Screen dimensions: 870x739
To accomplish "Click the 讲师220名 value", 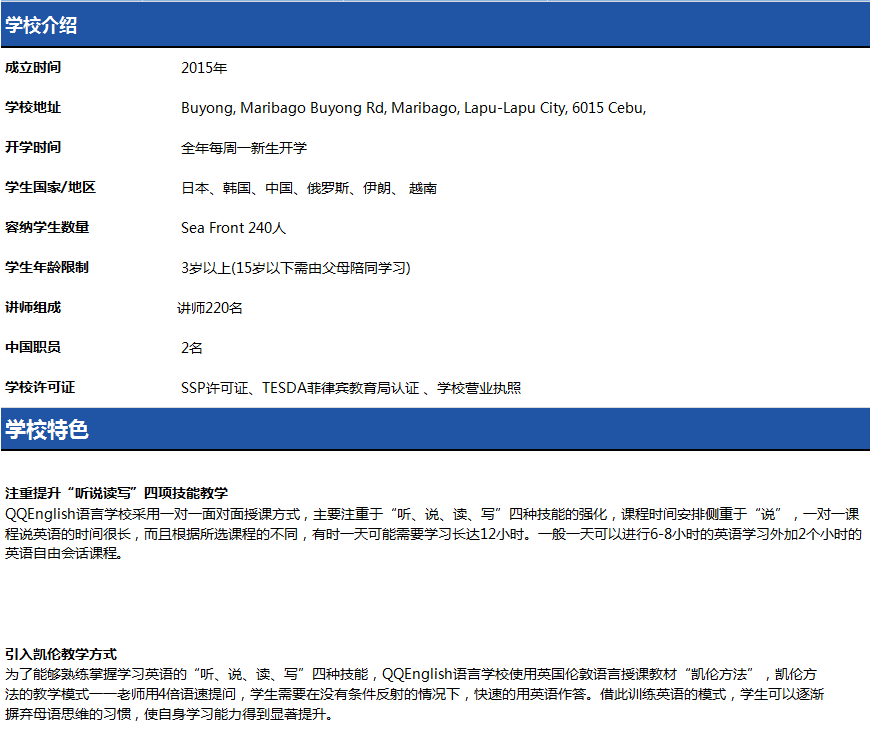I will coord(210,308).
